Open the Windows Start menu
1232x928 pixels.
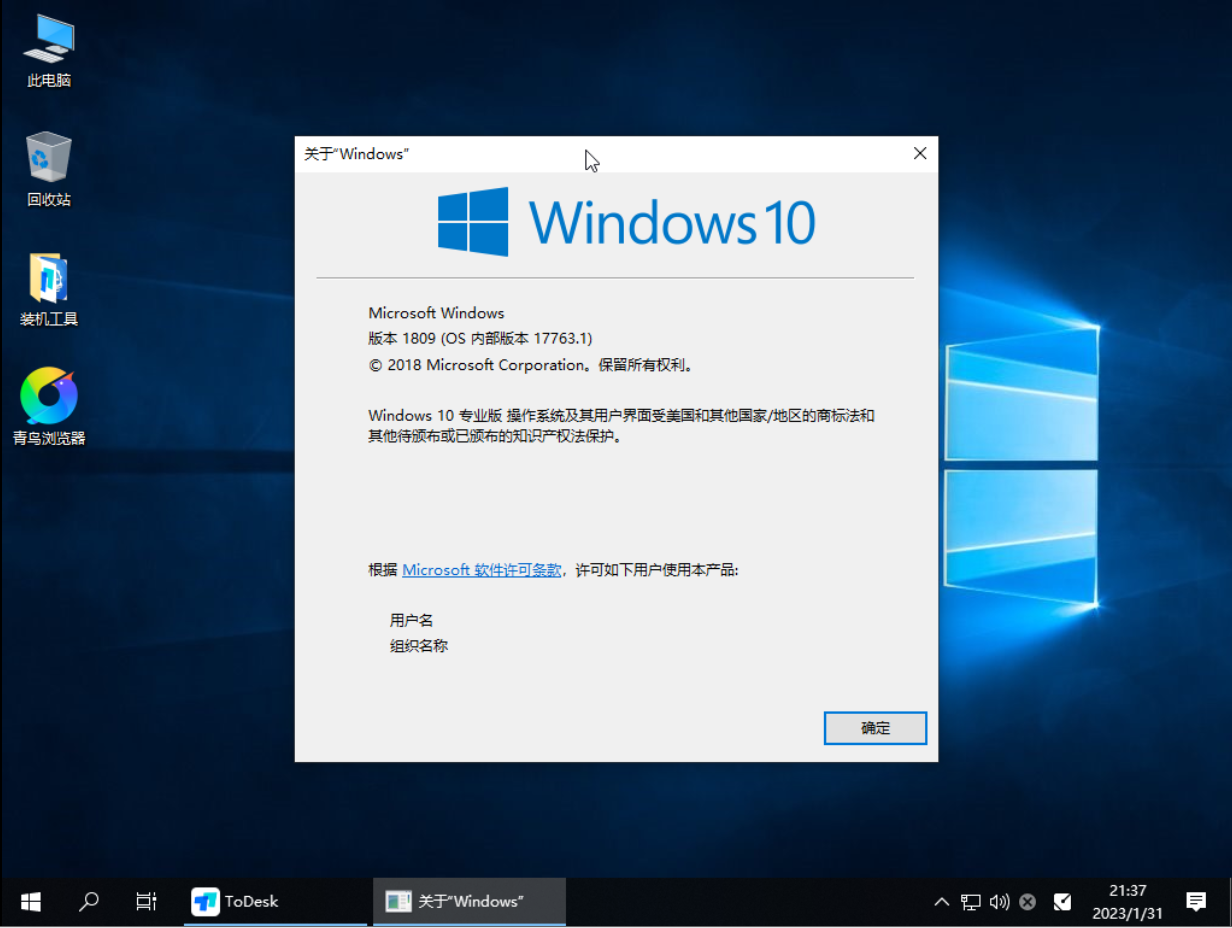(x=30, y=901)
